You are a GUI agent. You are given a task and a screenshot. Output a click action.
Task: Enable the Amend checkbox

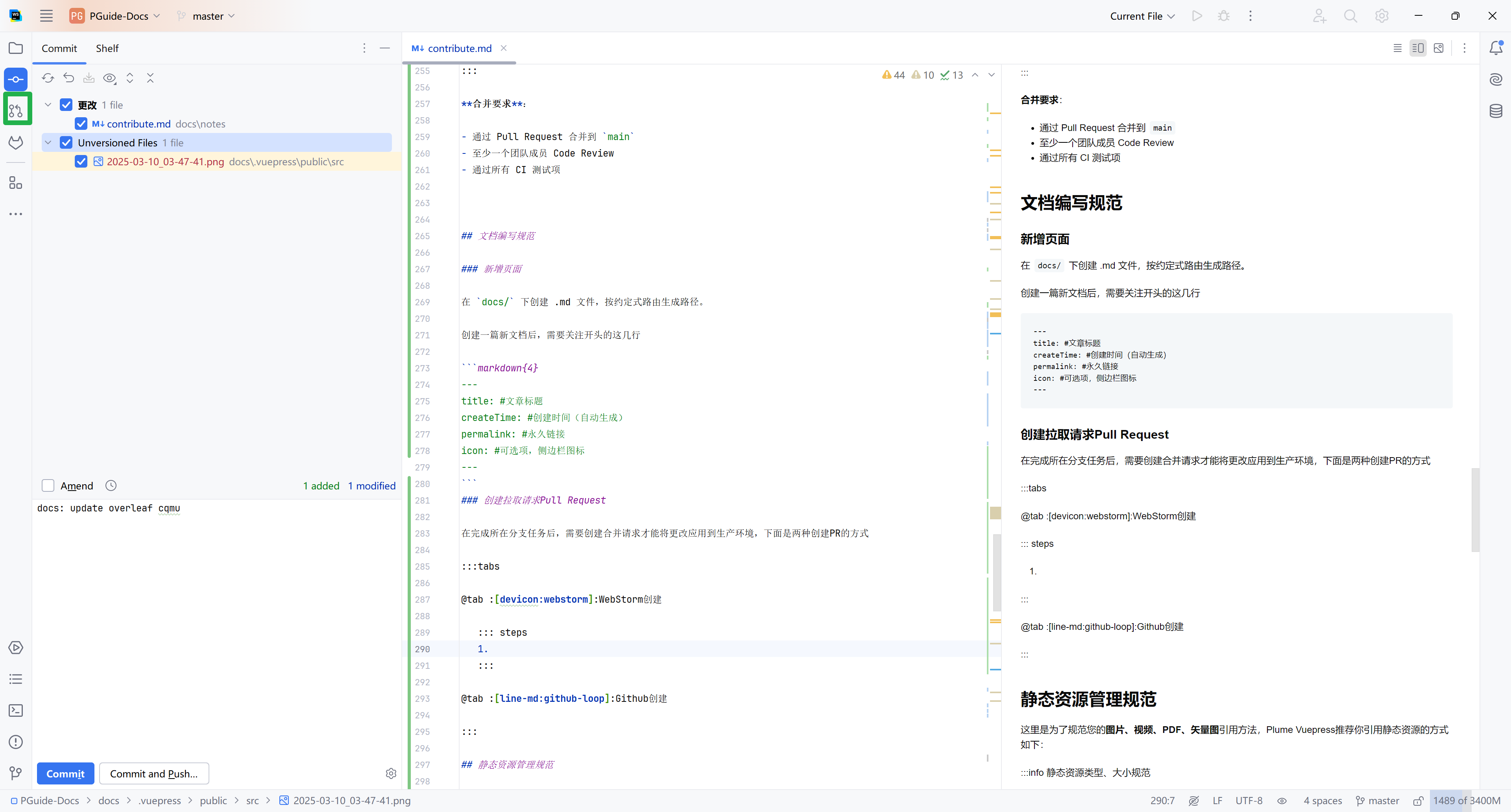pyautogui.click(x=48, y=485)
